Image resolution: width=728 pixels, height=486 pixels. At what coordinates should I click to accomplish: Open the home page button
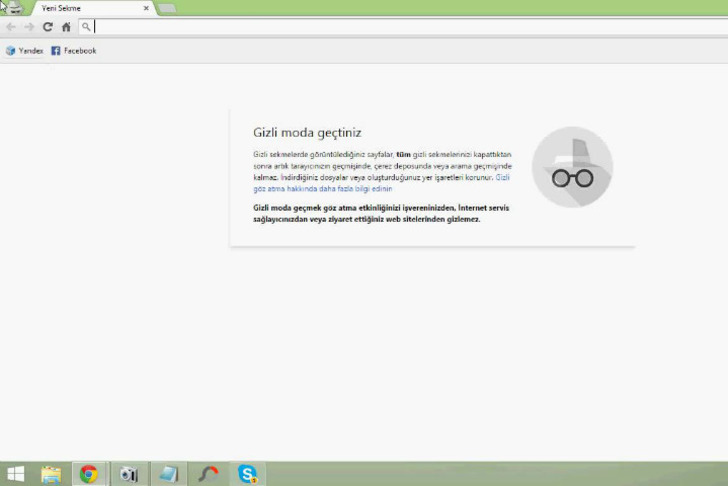(66, 27)
